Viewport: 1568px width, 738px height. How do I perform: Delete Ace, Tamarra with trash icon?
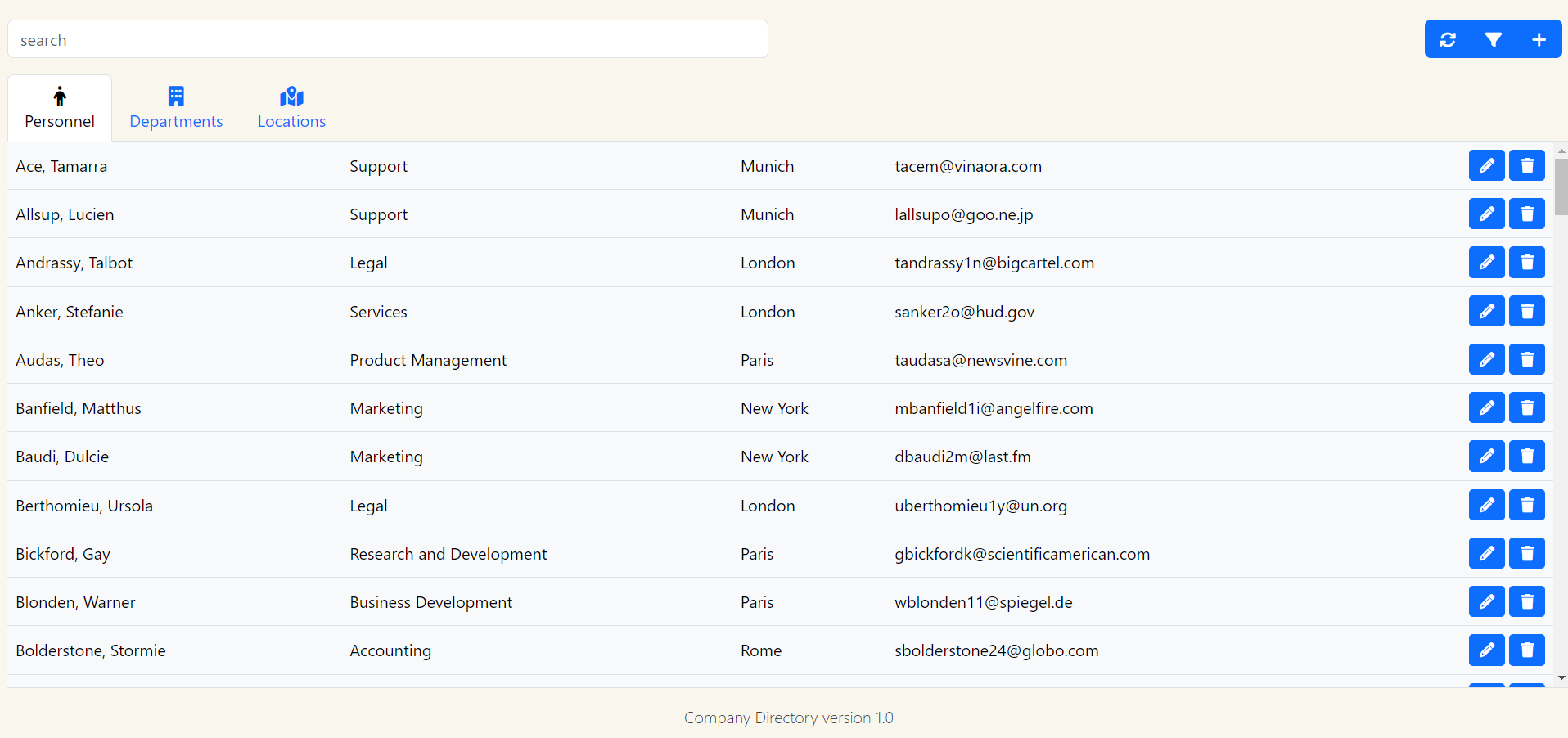pos(1527,165)
